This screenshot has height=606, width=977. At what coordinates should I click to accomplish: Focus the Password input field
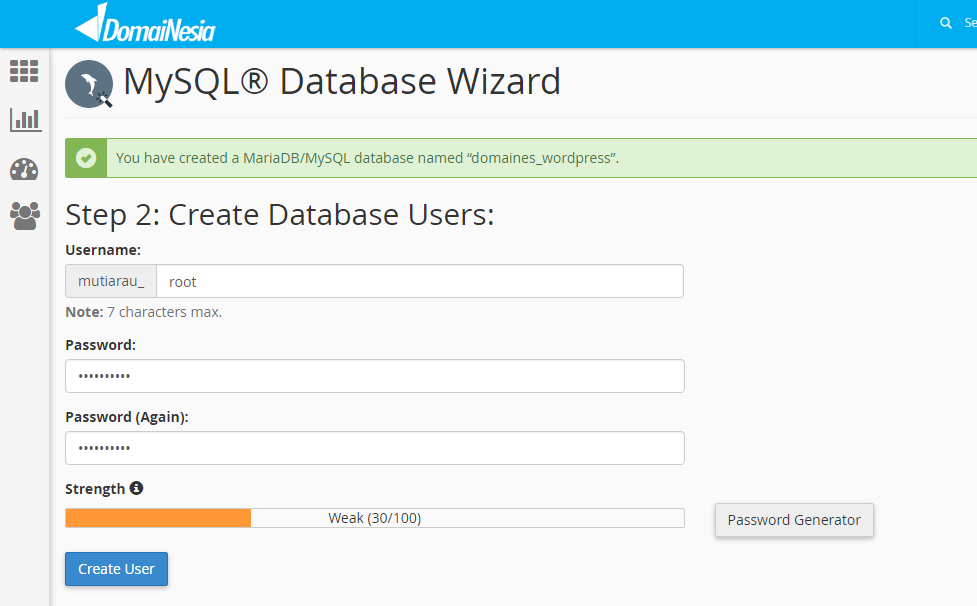pyautogui.click(x=375, y=376)
